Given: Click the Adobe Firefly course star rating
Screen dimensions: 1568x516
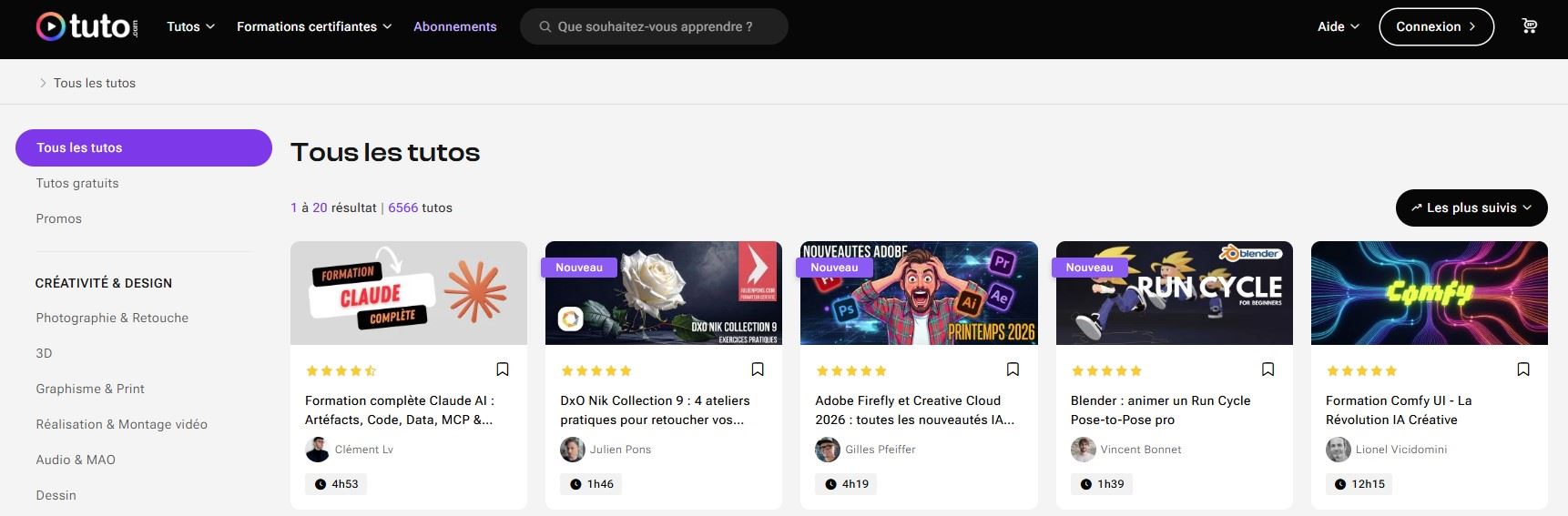Looking at the screenshot, I should (851, 370).
